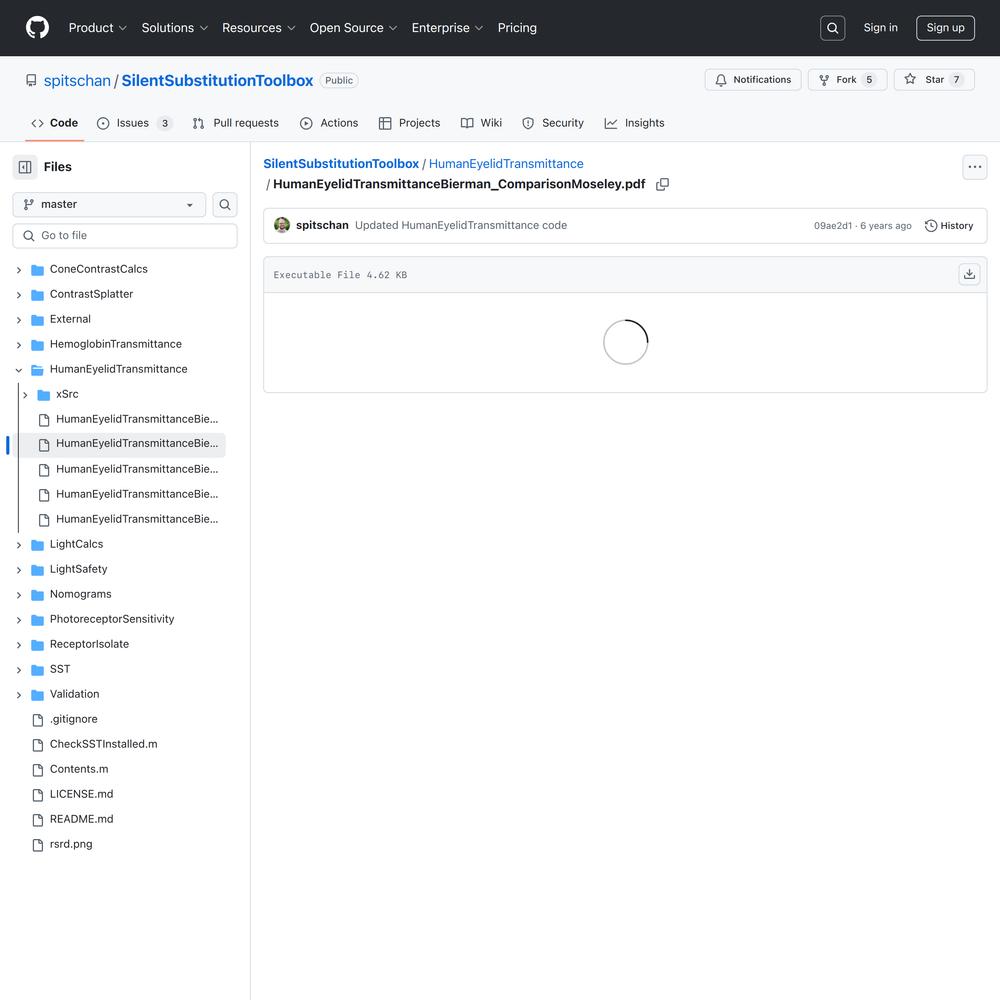Image resolution: width=1000 pixels, height=1000 pixels.
Task: Download the raw file icon
Action: click(x=969, y=274)
